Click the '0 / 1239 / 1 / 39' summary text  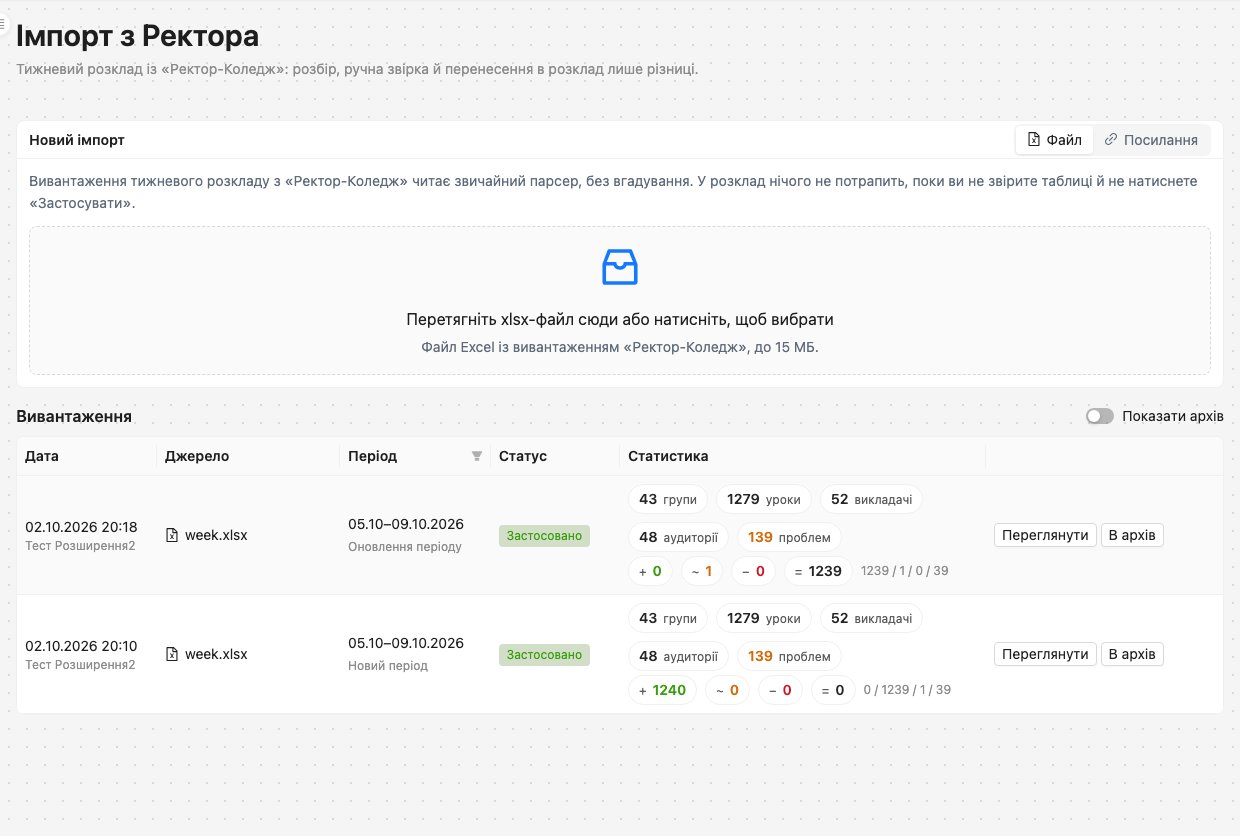pos(907,690)
